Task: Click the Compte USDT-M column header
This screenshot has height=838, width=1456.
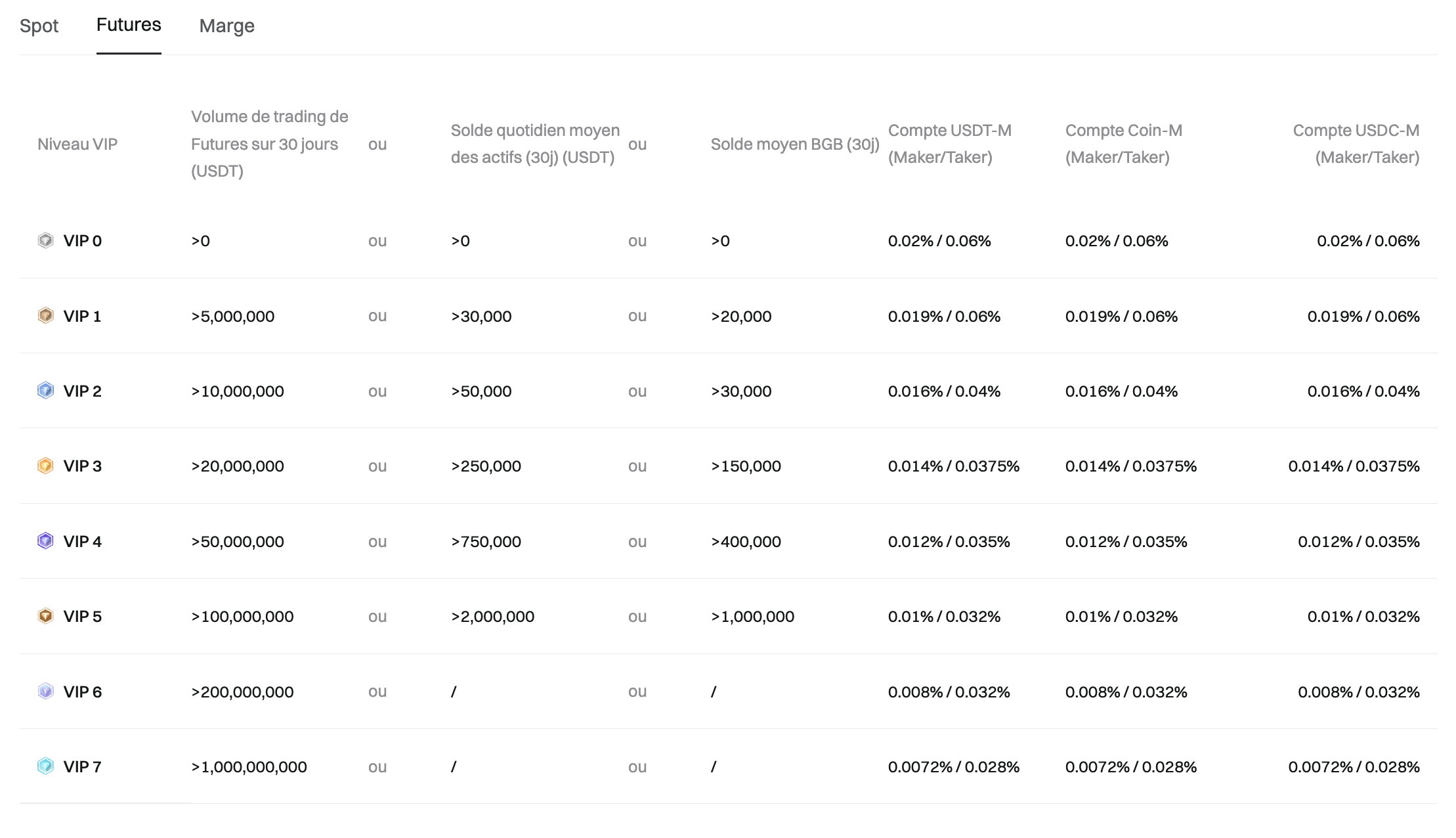Action: 950,144
